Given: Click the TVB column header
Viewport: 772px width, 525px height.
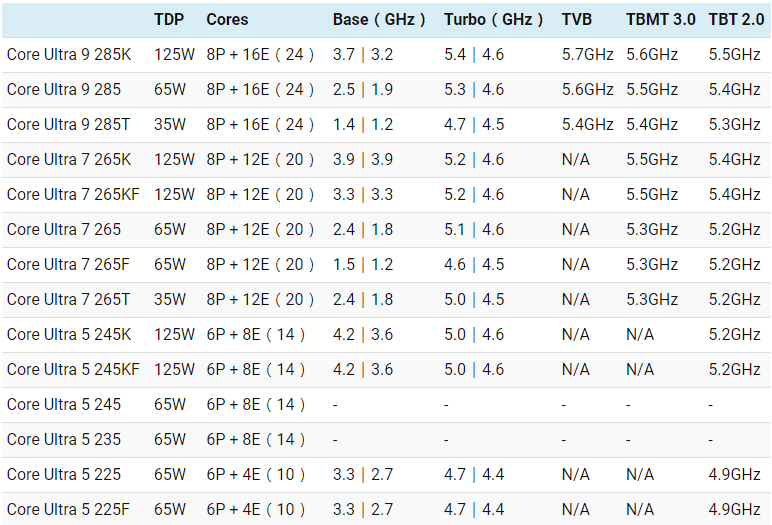Looking at the screenshot, I should [576, 19].
